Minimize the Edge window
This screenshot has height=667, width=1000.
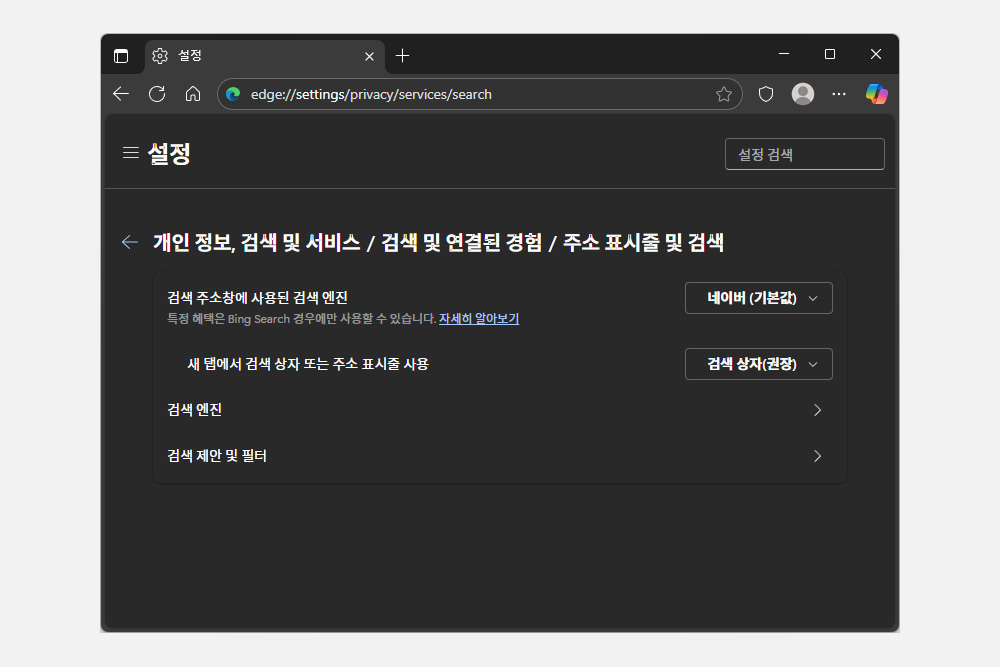pos(784,54)
